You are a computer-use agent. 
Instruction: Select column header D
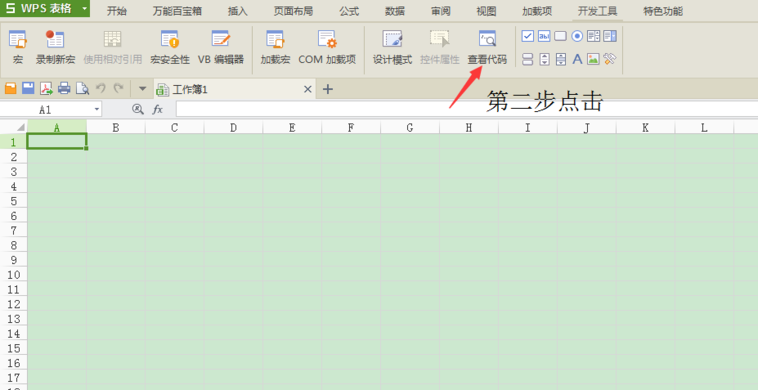pos(233,127)
